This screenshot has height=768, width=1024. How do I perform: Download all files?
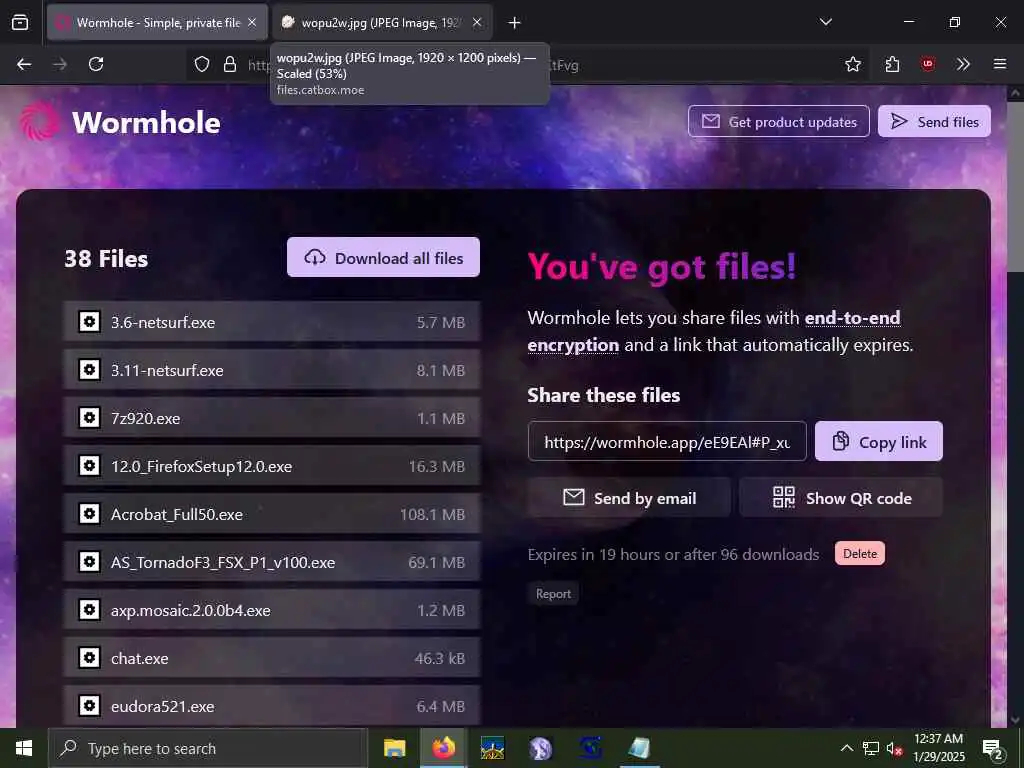point(383,257)
